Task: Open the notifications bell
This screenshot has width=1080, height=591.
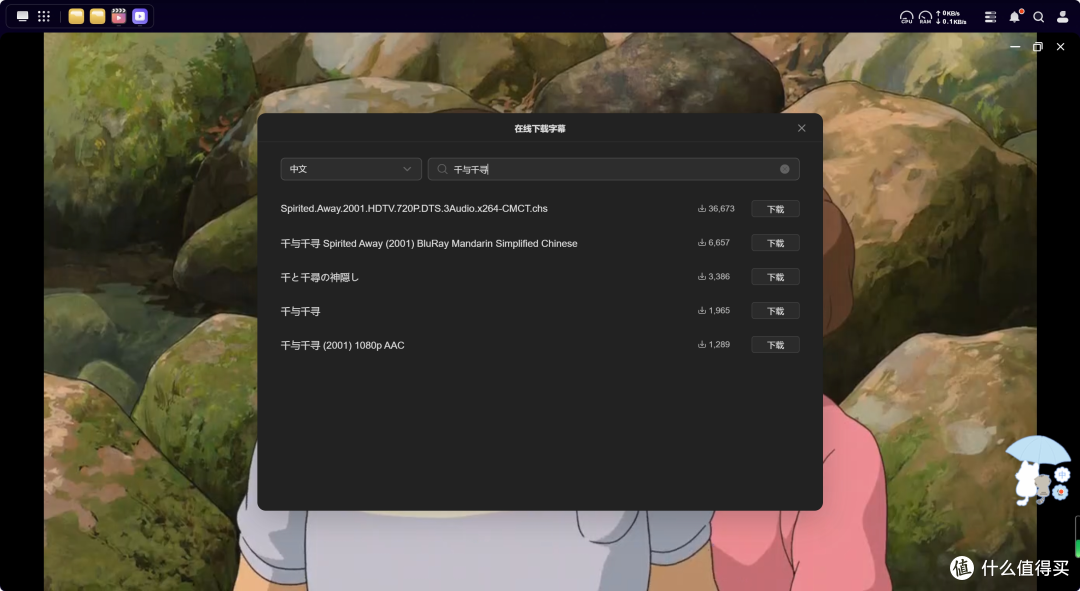Action: tap(1015, 17)
